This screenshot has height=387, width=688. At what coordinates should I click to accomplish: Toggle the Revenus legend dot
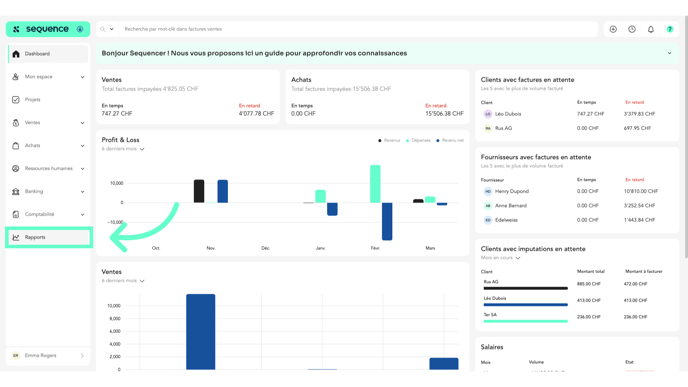click(x=380, y=140)
